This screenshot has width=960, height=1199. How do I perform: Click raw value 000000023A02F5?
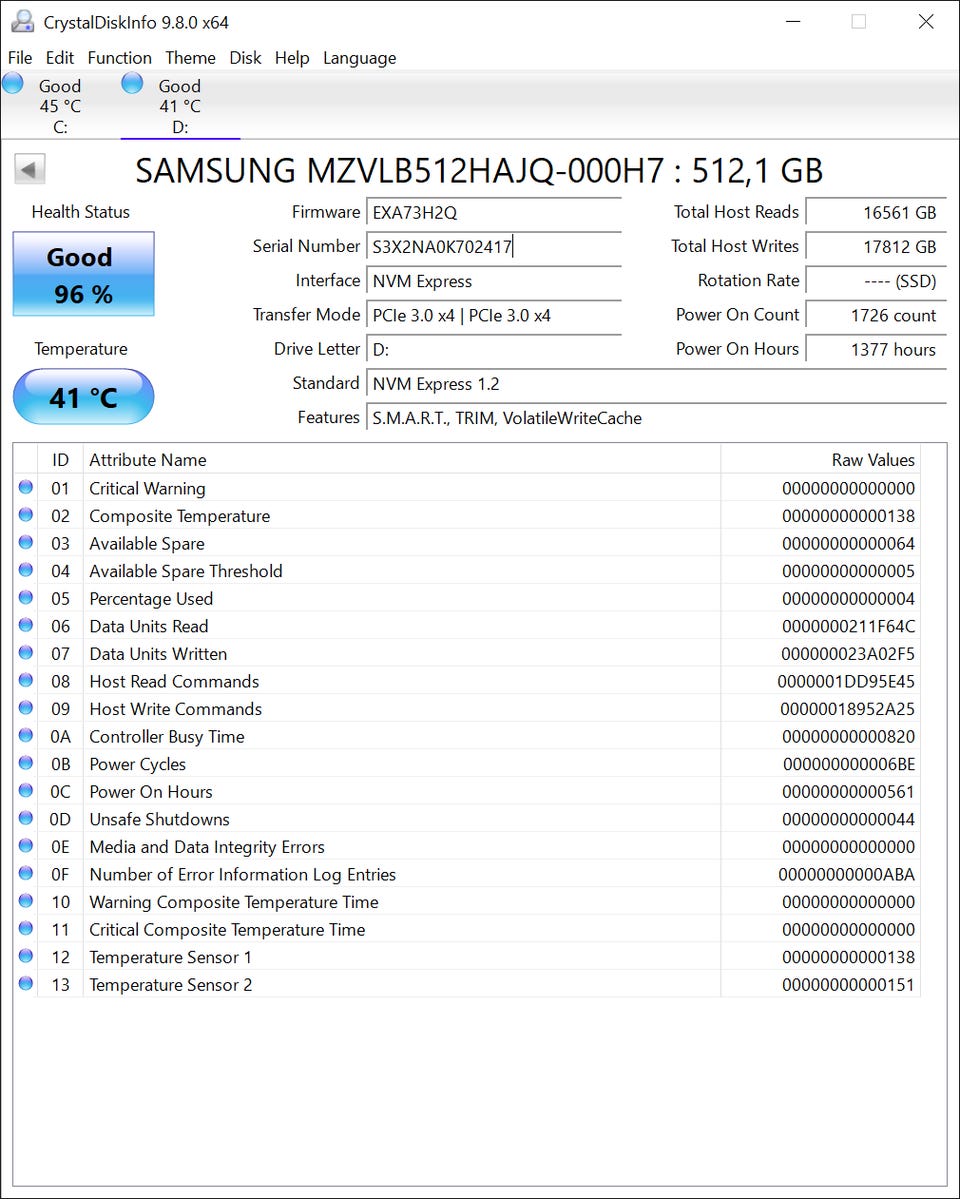(848, 654)
